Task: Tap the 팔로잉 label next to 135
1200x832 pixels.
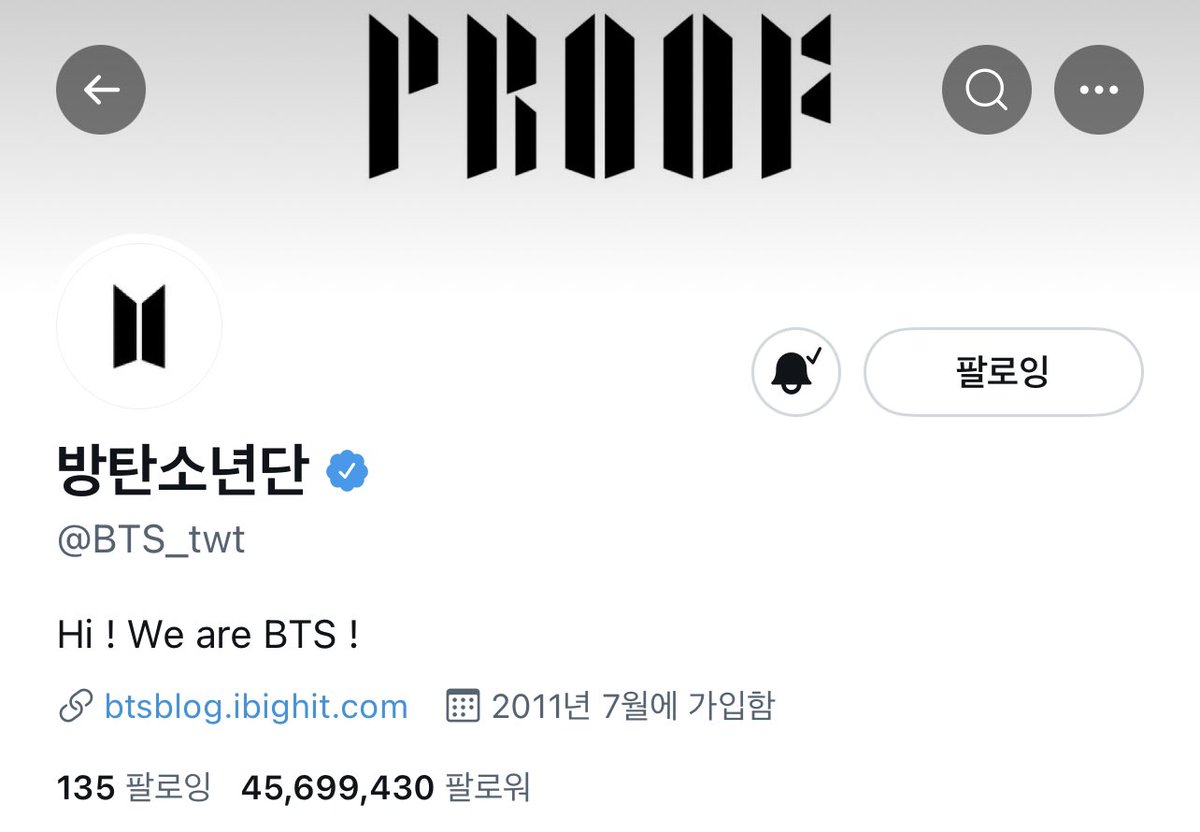Action: tap(169, 788)
